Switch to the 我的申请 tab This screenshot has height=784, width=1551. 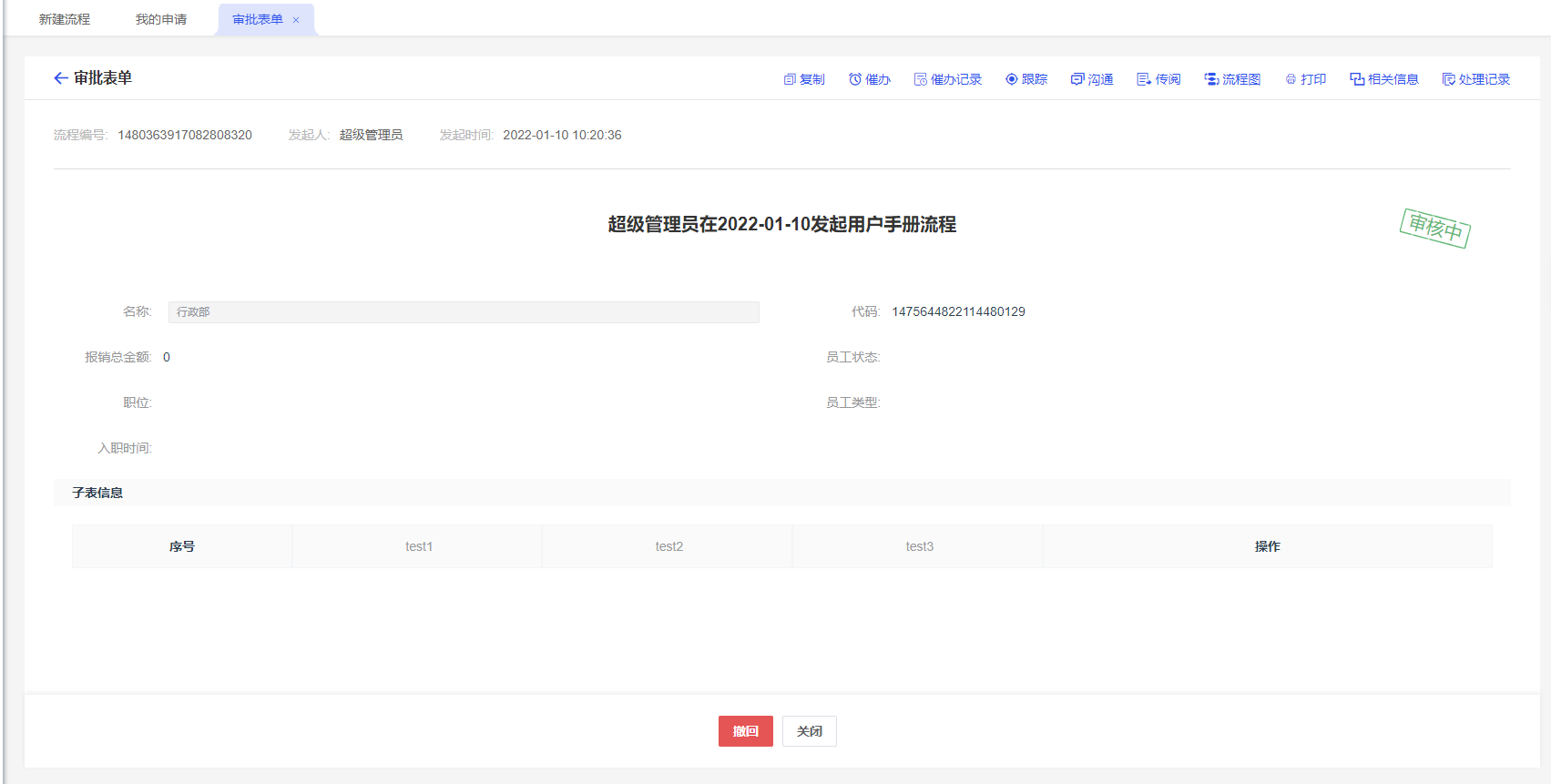[161, 19]
